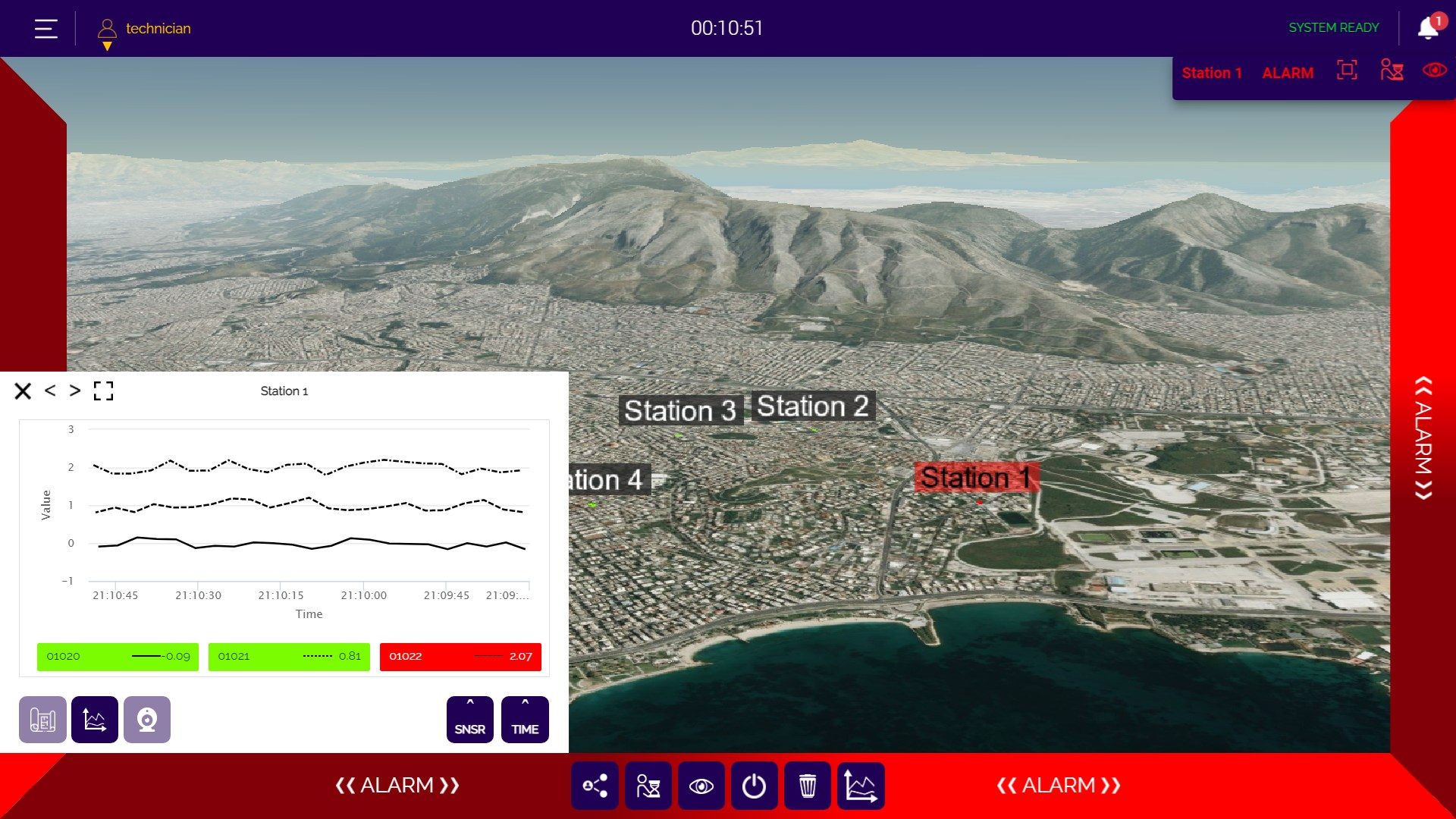Image resolution: width=1456 pixels, height=819 pixels.
Task: Select the Station 1 map label
Action: click(976, 478)
